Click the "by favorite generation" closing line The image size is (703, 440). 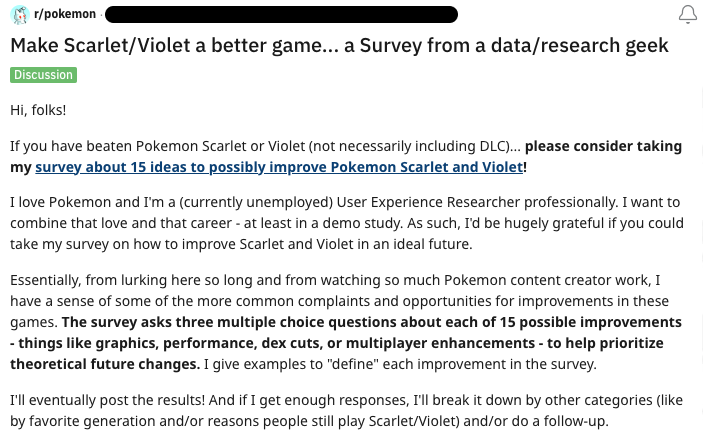tap(309, 421)
